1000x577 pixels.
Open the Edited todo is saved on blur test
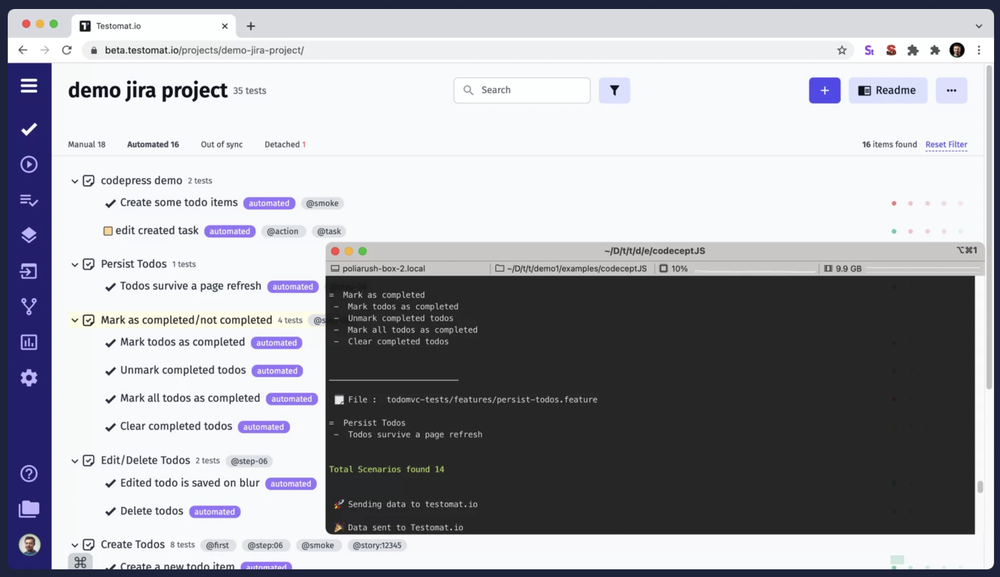[190, 483]
